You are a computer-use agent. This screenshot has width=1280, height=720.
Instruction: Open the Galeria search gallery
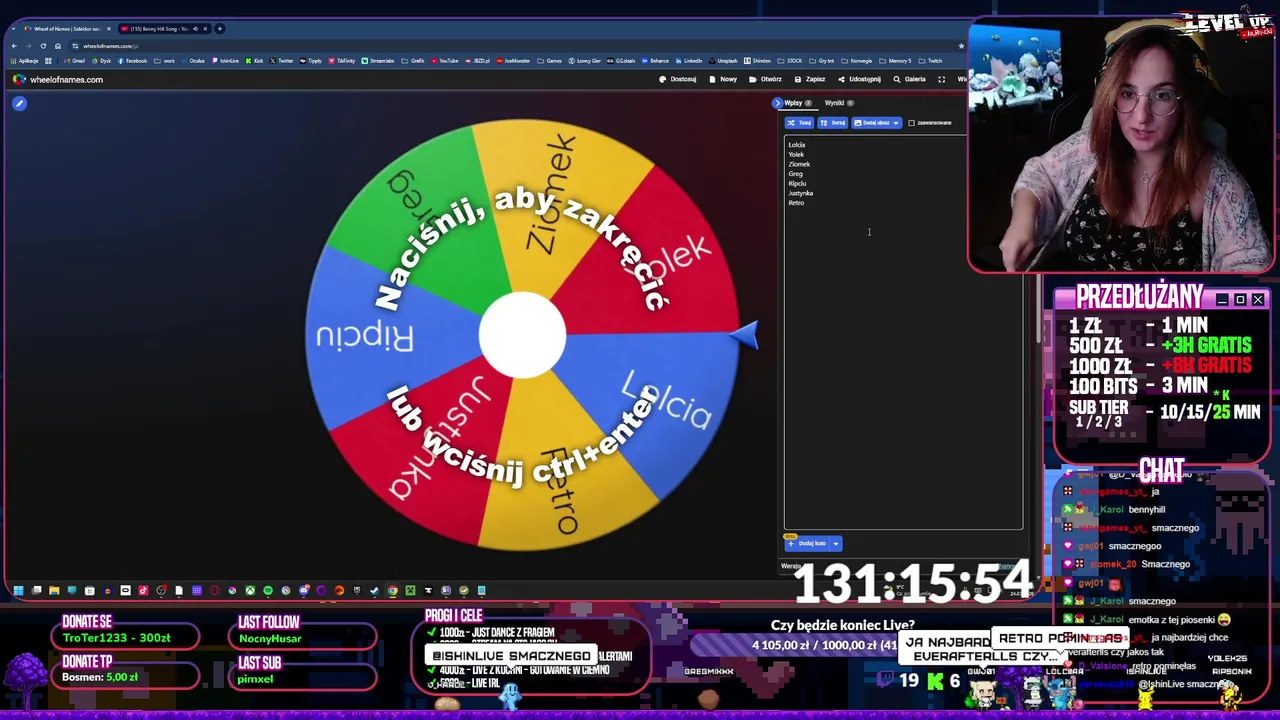coord(910,79)
